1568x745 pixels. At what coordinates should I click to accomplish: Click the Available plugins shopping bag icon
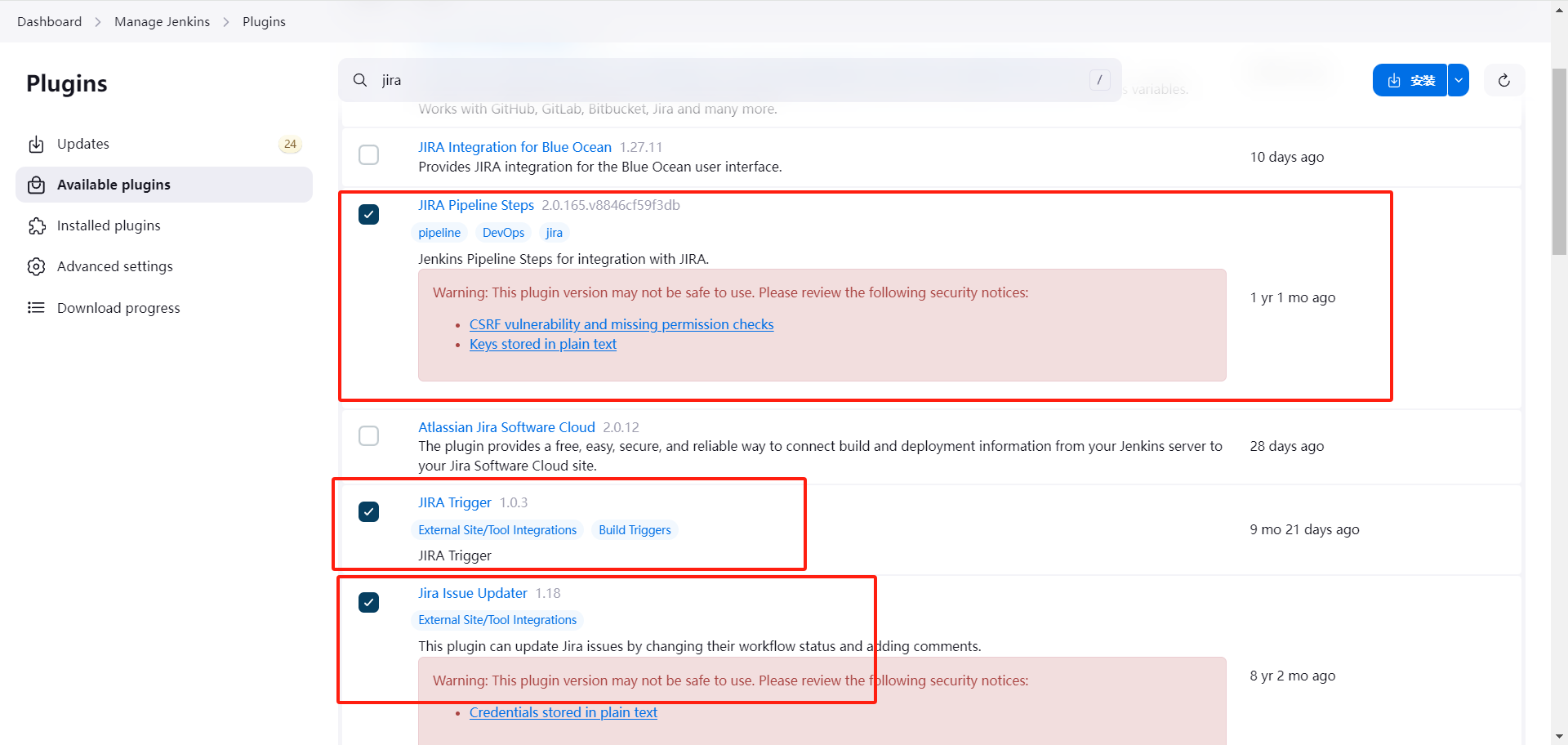coord(36,185)
